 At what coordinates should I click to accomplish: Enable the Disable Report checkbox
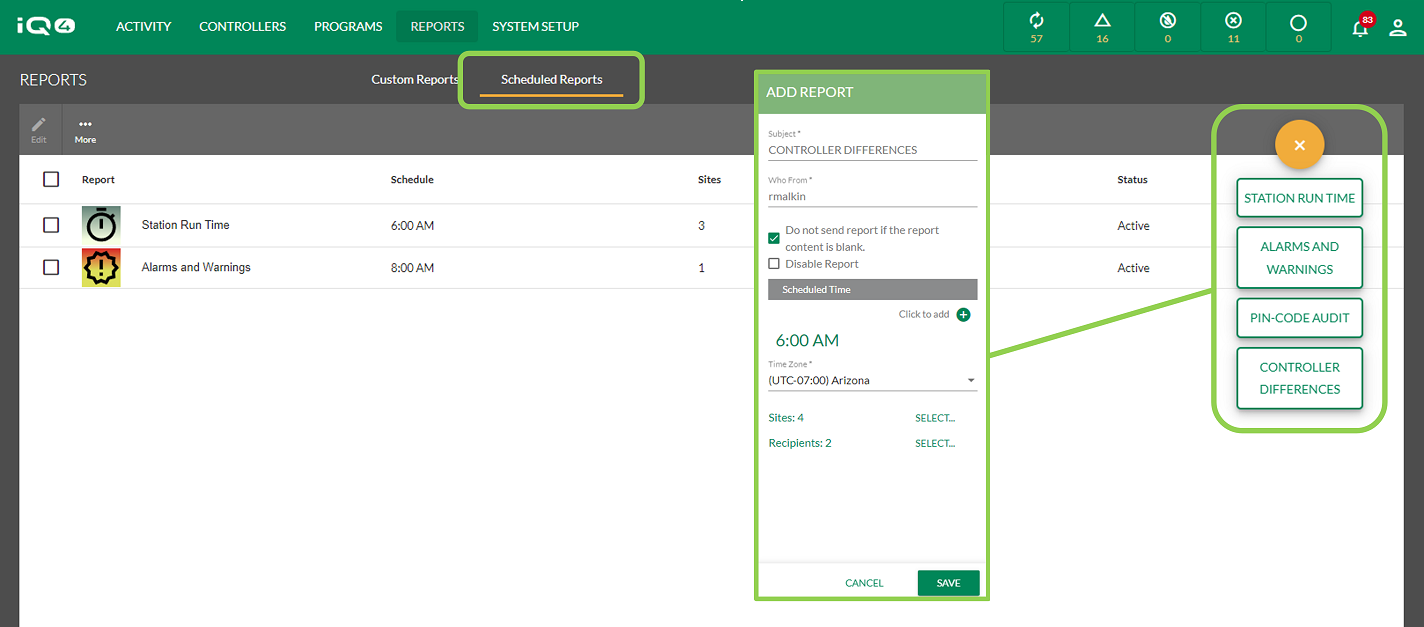774,264
